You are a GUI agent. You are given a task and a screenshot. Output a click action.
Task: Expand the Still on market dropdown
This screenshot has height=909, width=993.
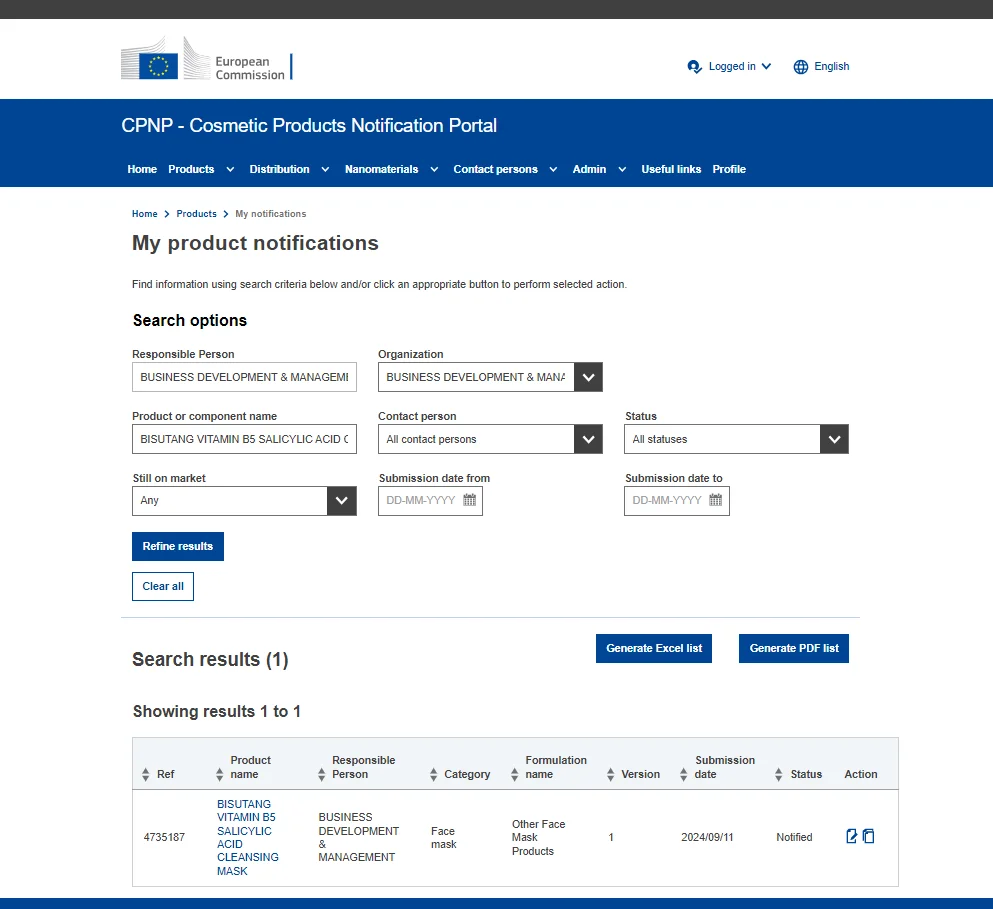pyautogui.click(x=342, y=501)
